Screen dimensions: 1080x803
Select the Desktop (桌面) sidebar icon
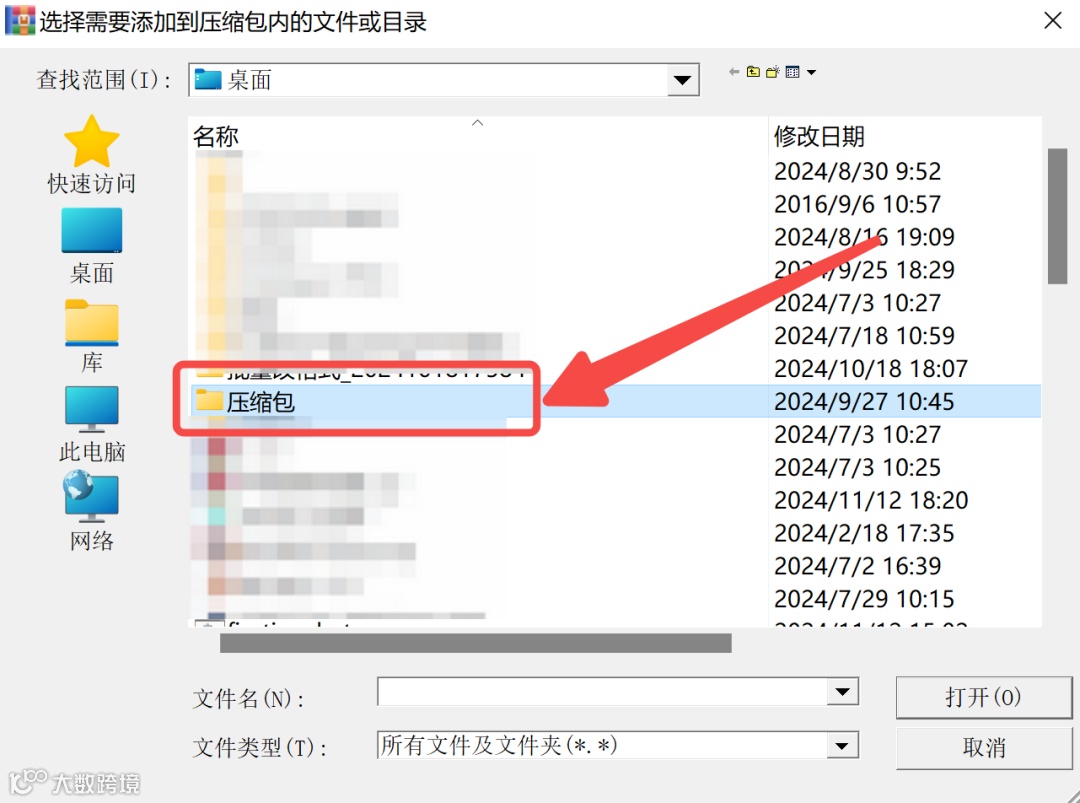tap(92, 231)
